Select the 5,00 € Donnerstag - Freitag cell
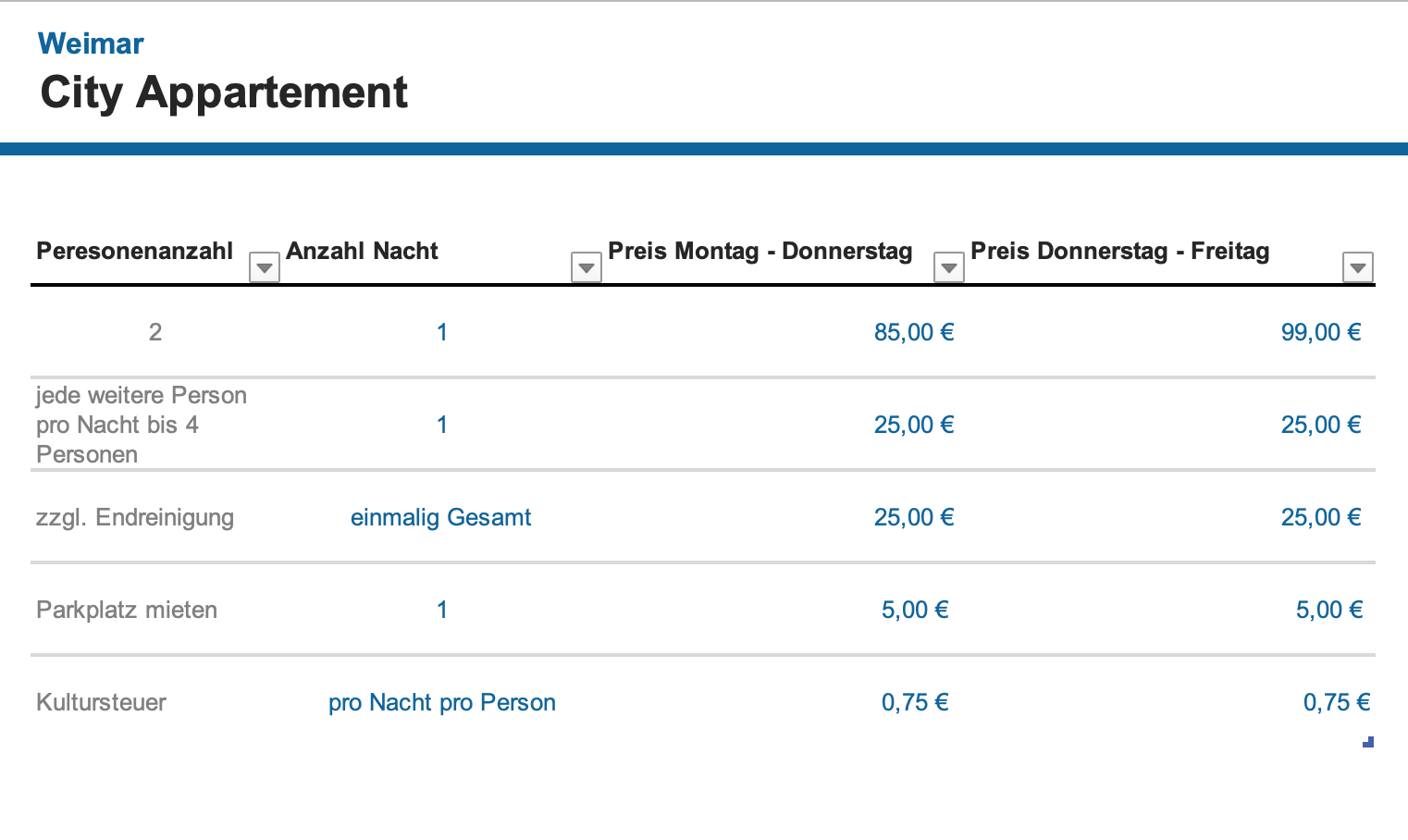The height and width of the screenshot is (840, 1408). 1329,610
